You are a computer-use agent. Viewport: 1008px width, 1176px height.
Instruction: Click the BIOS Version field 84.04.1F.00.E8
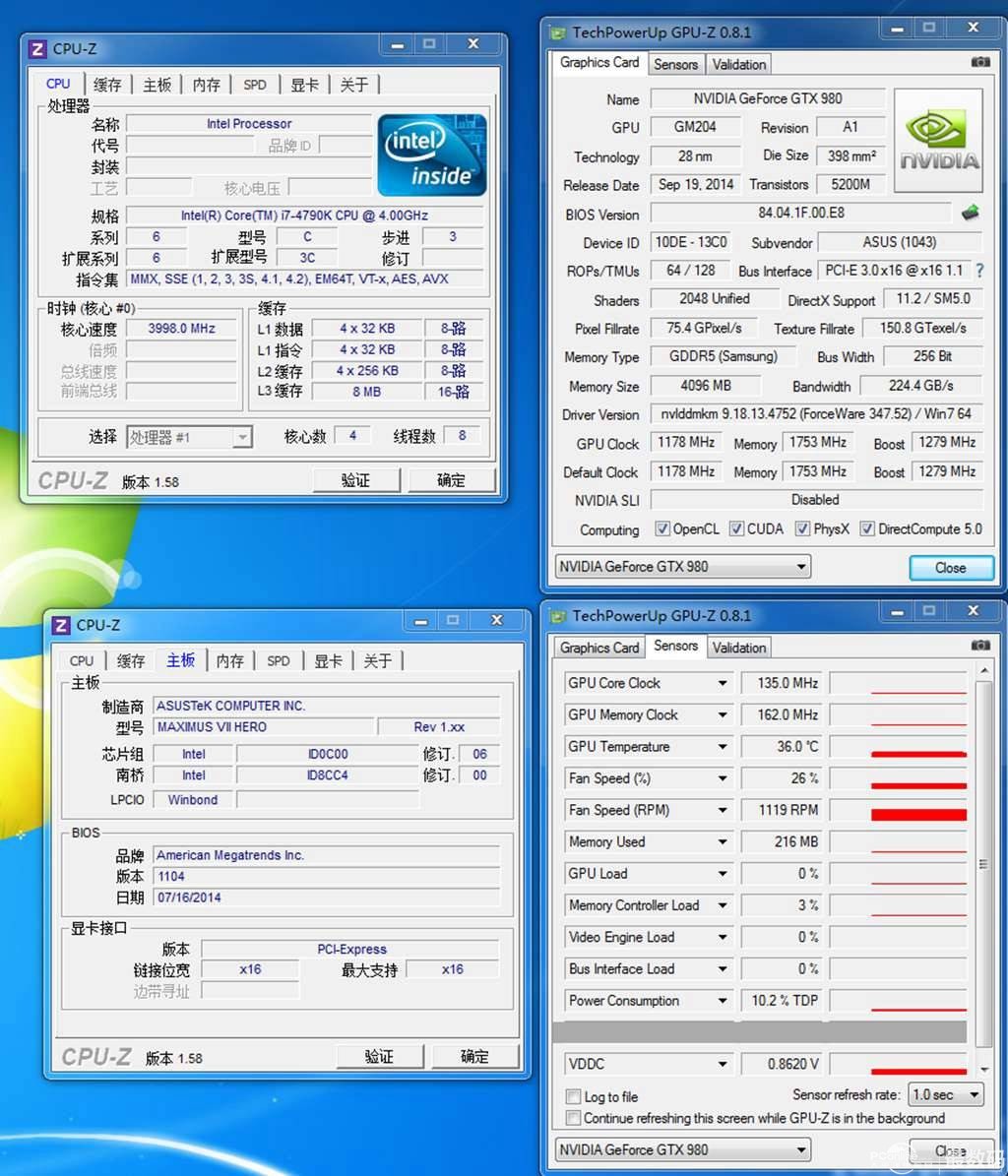point(801,213)
